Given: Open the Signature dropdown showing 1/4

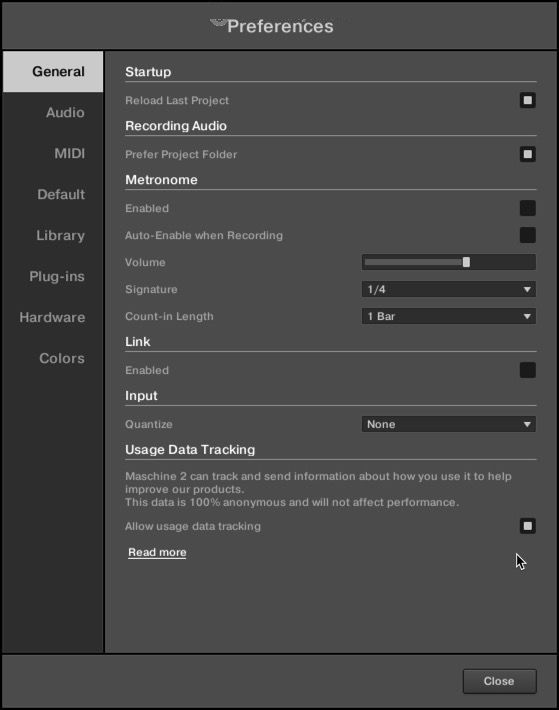Looking at the screenshot, I should pos(449,289).
